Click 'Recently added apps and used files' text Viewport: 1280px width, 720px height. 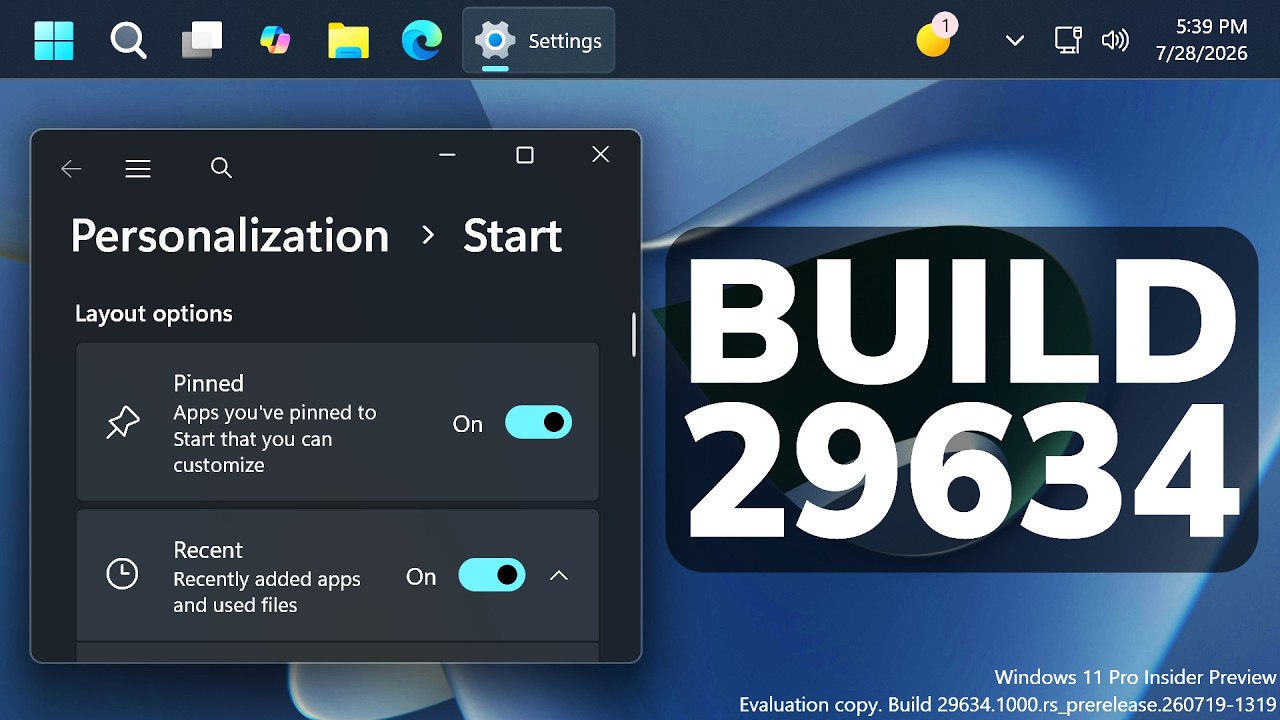tap(267, 592)
